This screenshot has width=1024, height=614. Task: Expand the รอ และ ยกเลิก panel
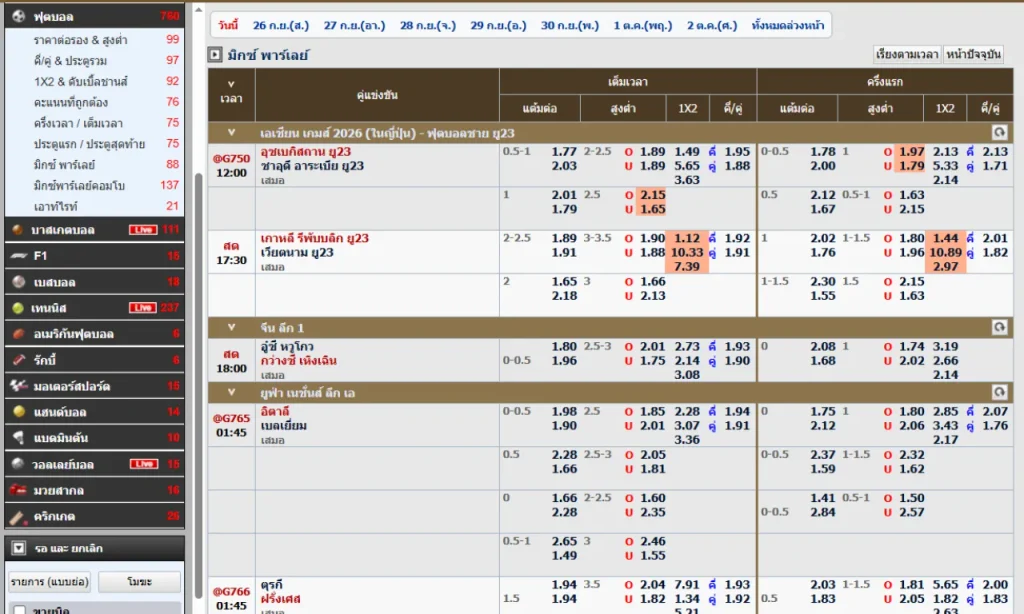point(19,548)
